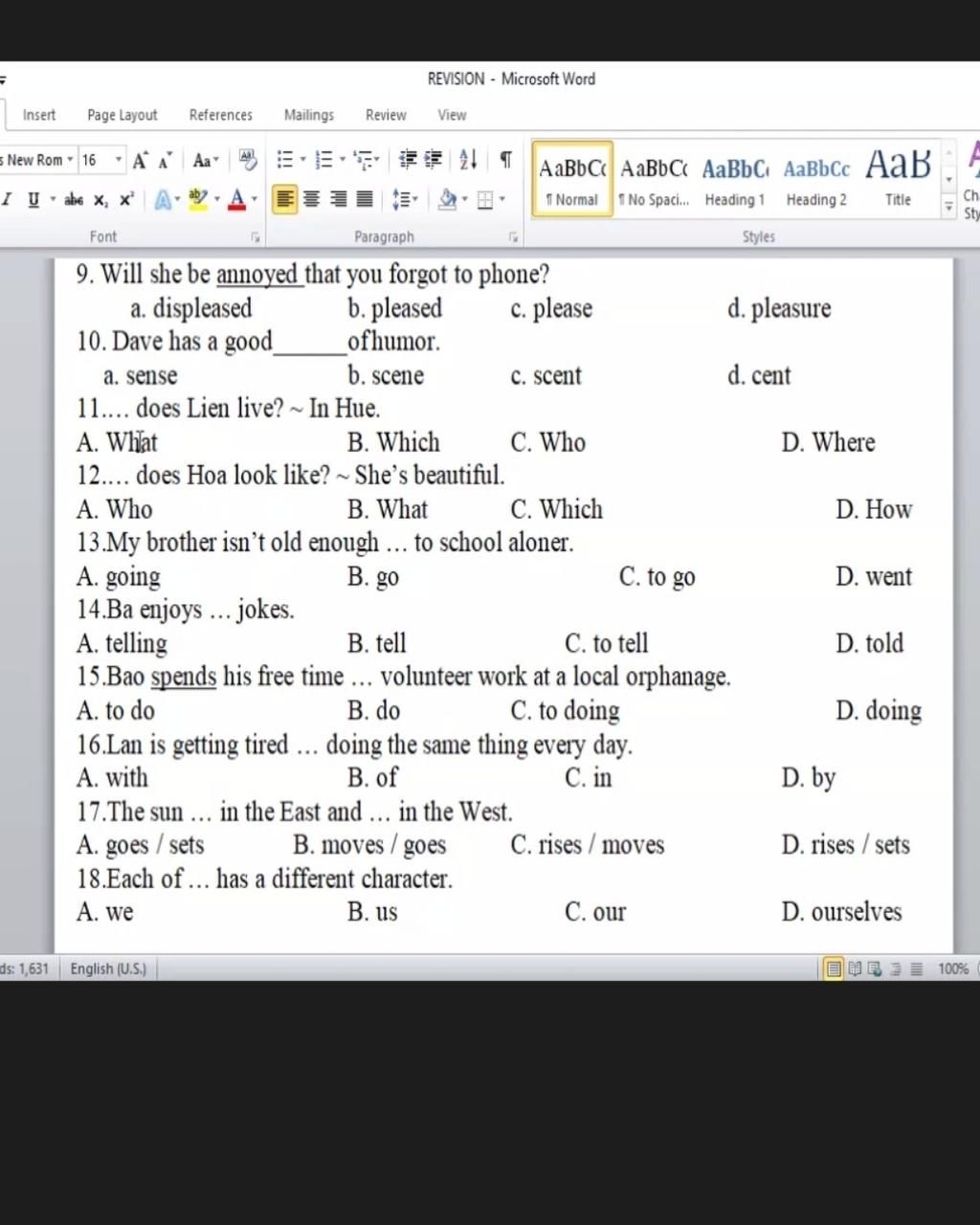
Task: Toggle Center alignment
Action: pos(311,199)
